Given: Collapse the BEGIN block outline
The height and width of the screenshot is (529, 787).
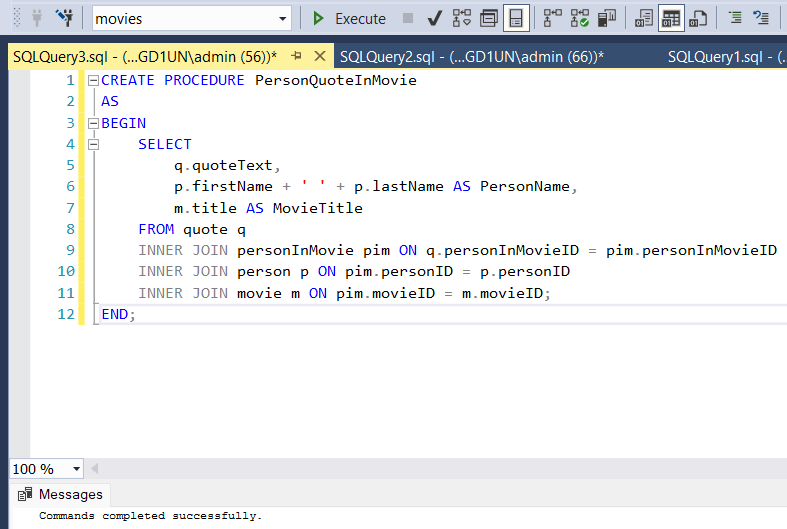Looking at the screenshot, I should [93, 123].
